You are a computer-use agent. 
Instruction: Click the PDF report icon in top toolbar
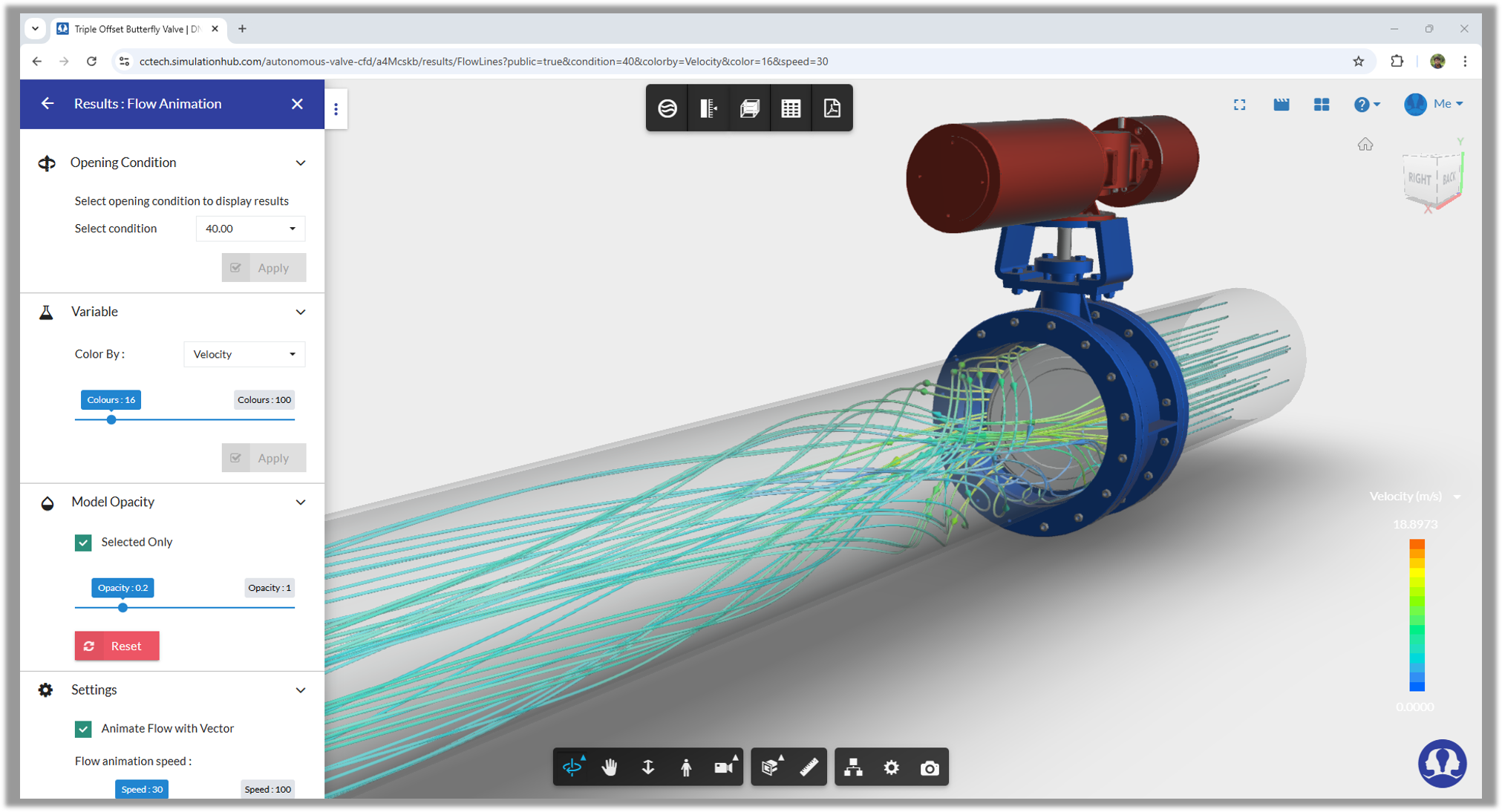coord(832,108)
